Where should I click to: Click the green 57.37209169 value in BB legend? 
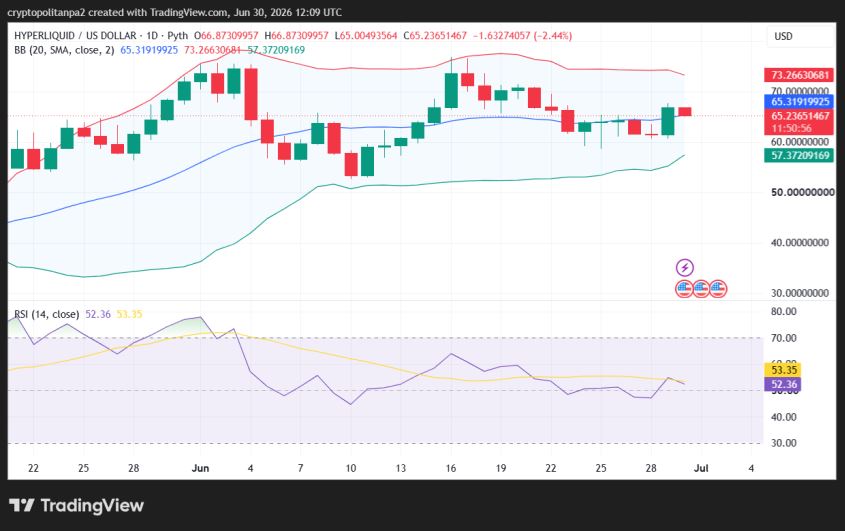tap(276, 50)
